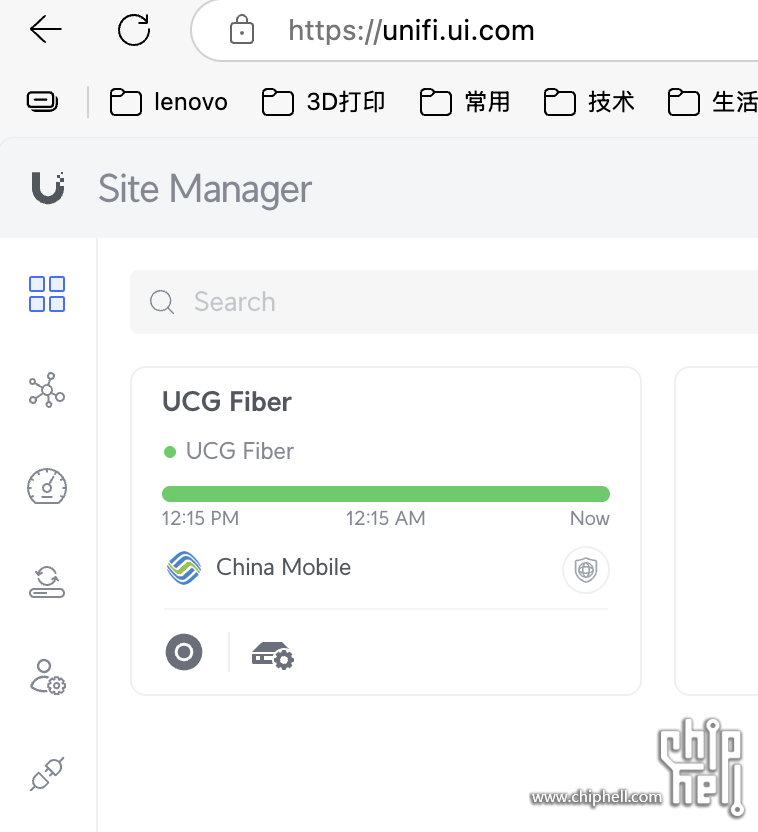758x832 pixels.
Task: Open the Network application circle icon
Action: 184,652
